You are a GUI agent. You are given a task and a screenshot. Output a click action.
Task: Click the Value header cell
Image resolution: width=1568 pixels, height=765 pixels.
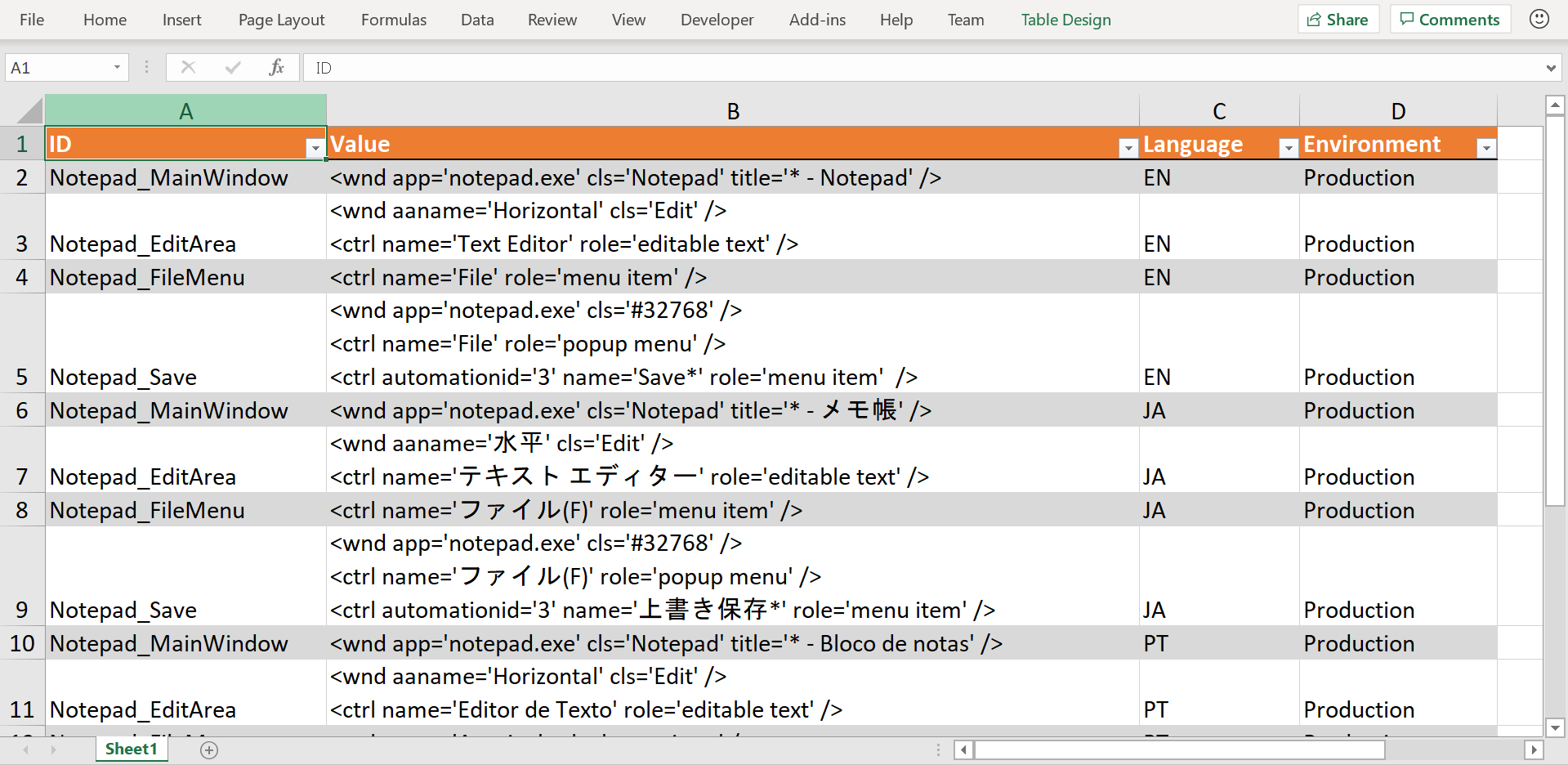point(733,144)
